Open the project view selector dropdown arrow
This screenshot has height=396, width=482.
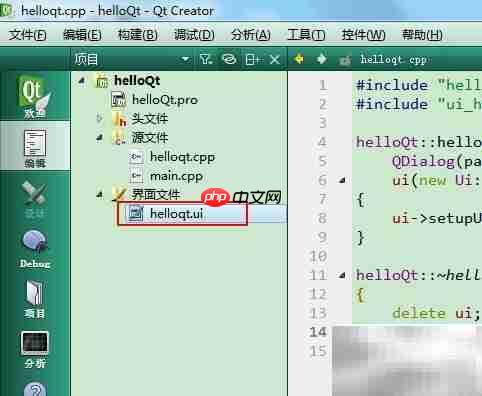pyautogui.click(x=185, y=59)
